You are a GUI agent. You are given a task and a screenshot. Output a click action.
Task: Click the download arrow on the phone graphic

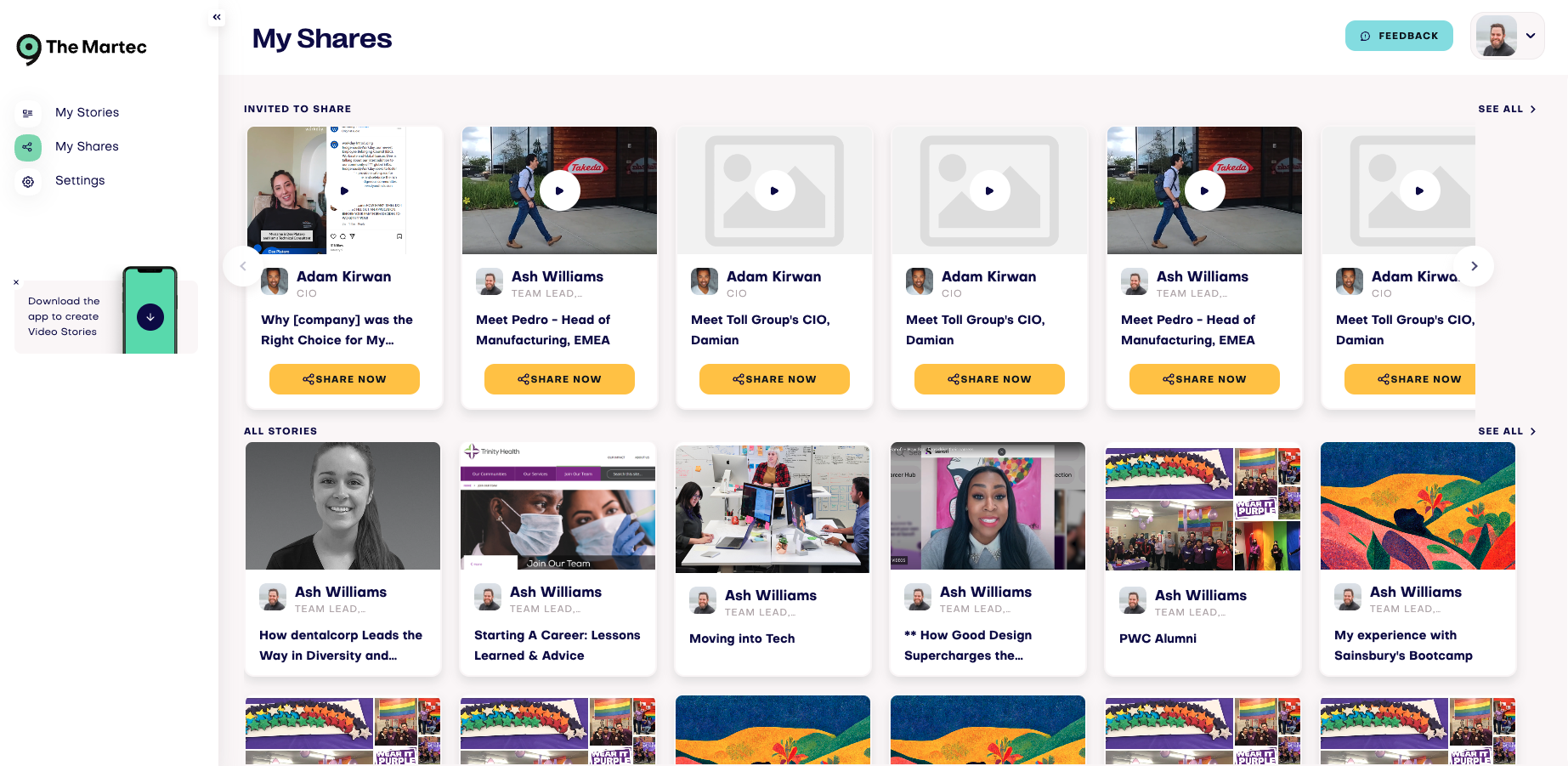click(150, 317)
